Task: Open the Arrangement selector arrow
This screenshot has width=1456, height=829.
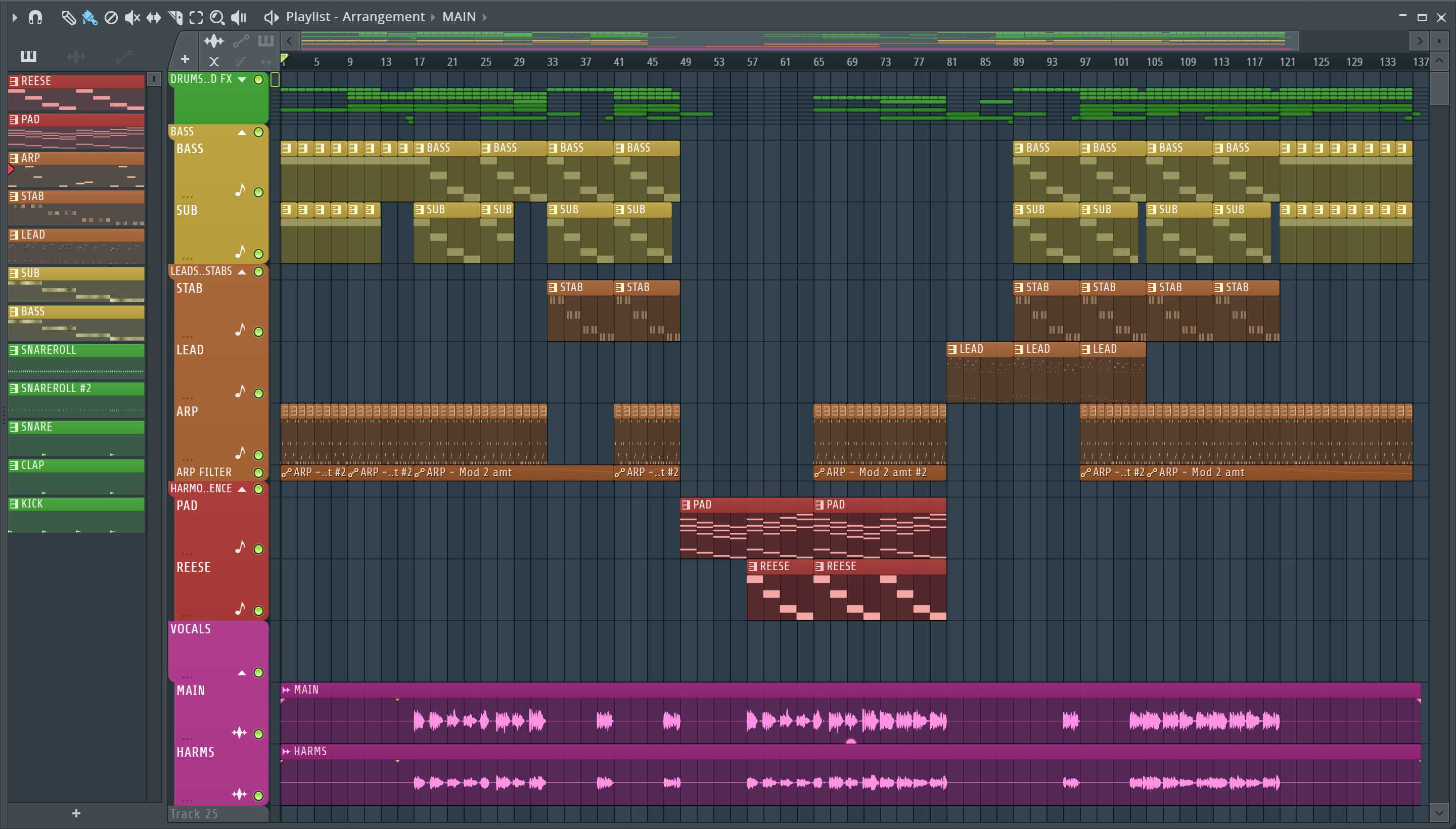Action: pyautogui.click(x=433, y=18)
